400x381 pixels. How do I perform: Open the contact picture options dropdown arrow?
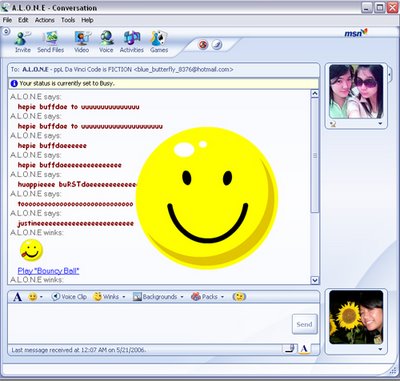click(380, 124)
